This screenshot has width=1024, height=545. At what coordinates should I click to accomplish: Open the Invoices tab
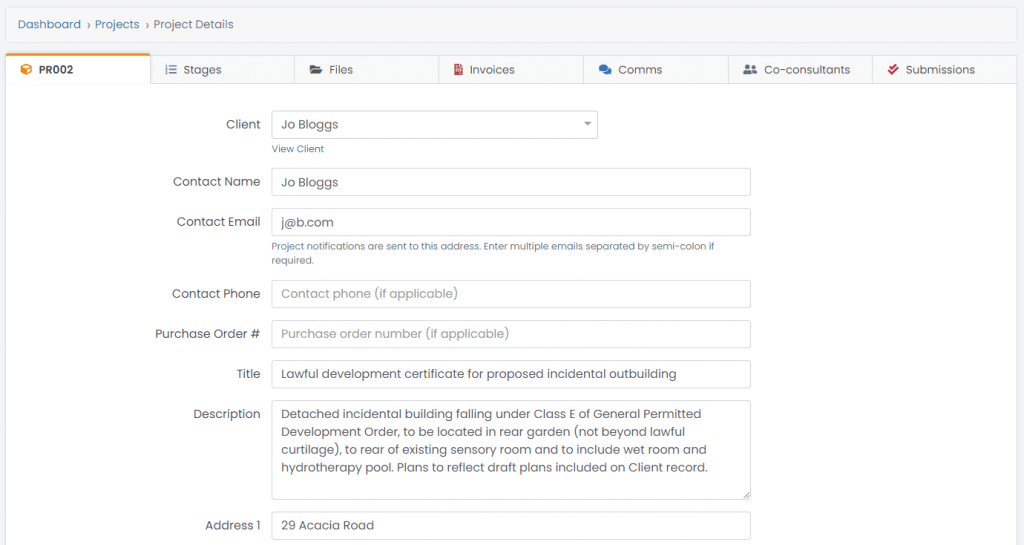[511, 69]
